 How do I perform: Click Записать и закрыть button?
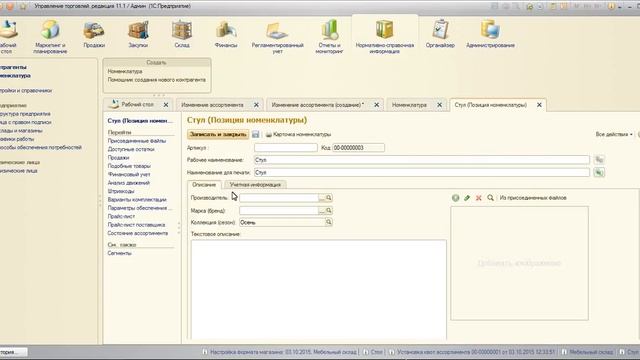(218, 134)
